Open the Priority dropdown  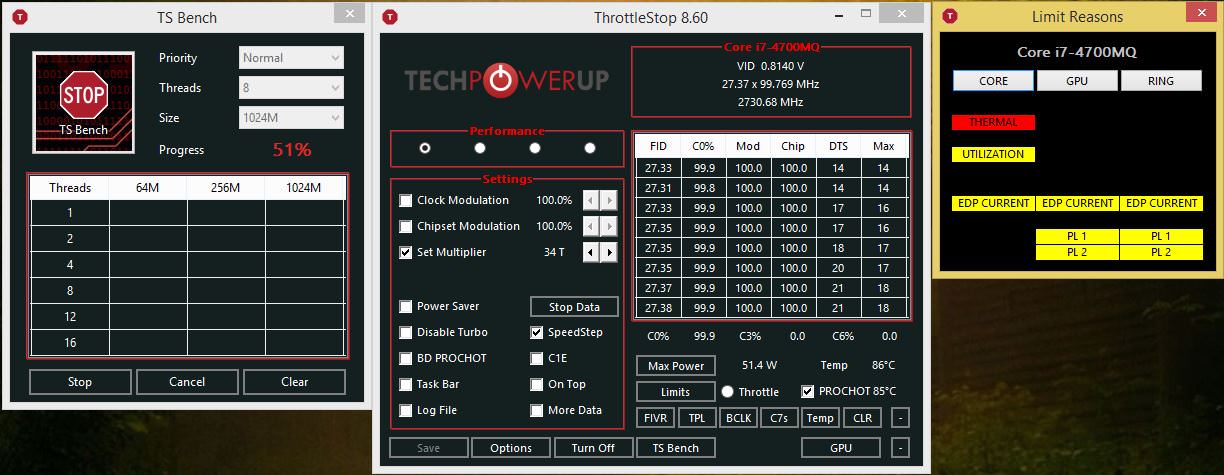pos(291,58)
